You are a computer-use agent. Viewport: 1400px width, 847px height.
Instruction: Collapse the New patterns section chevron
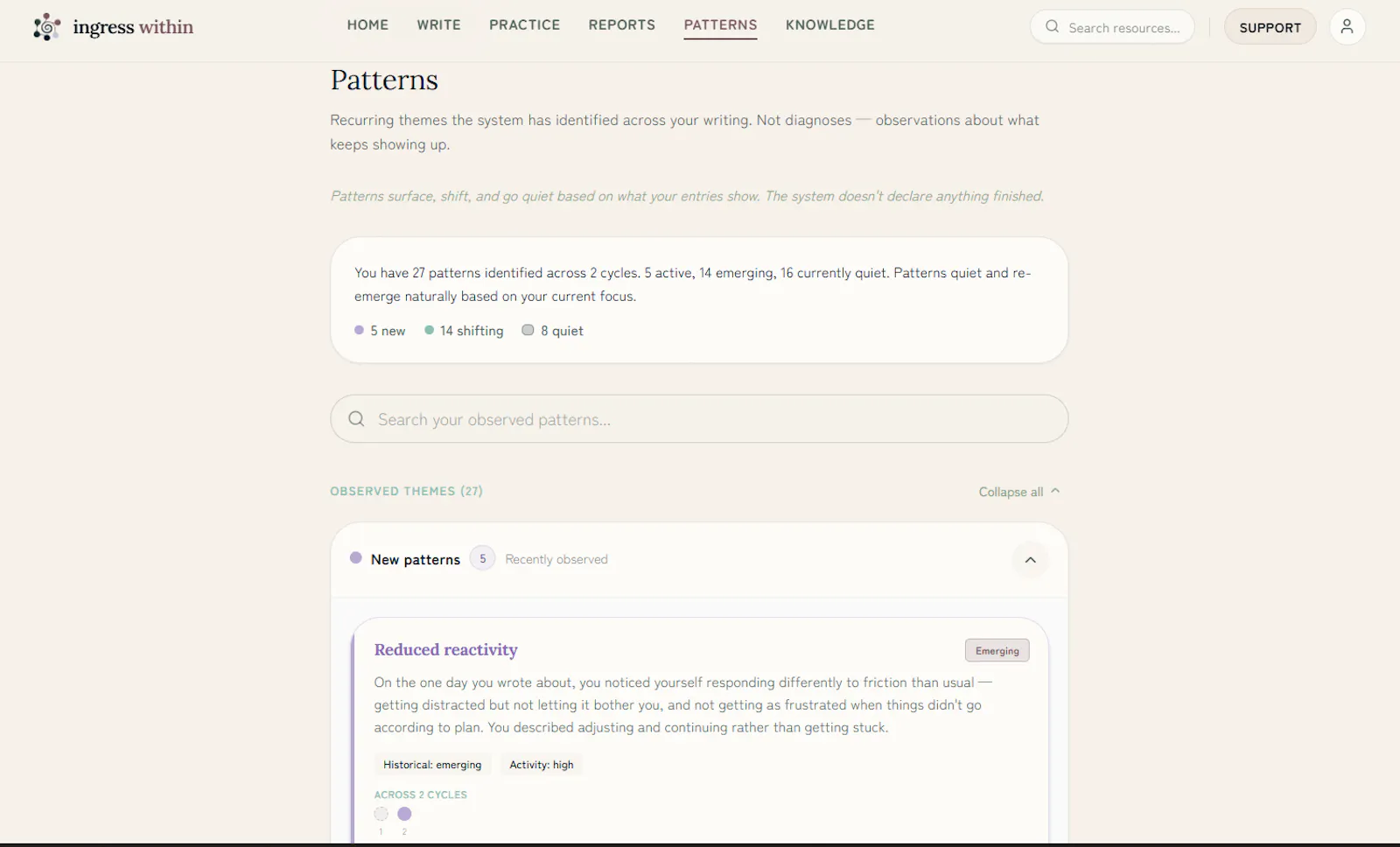pos(1030,560)
